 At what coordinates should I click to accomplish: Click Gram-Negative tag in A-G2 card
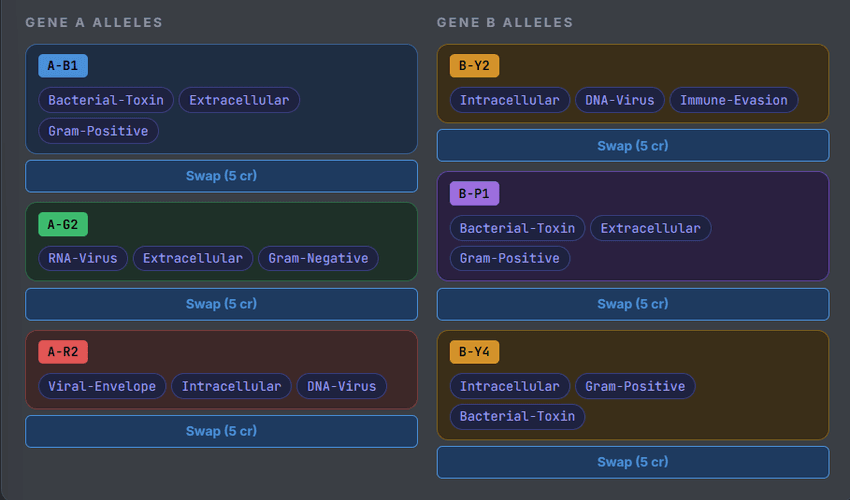318,258
